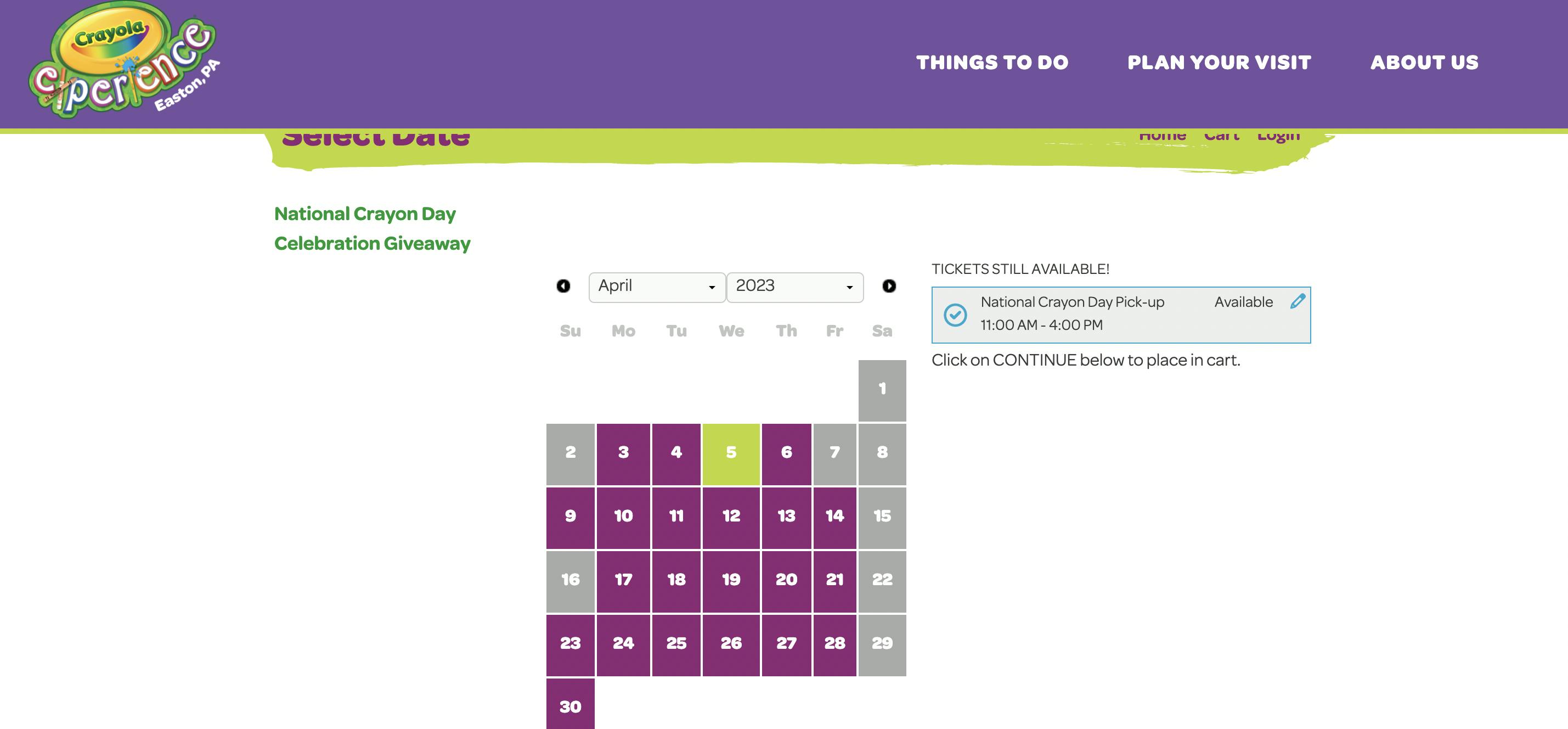Select April 17 on calendar
Screen dimensions: 1568x729
click(x=623, y=580)
